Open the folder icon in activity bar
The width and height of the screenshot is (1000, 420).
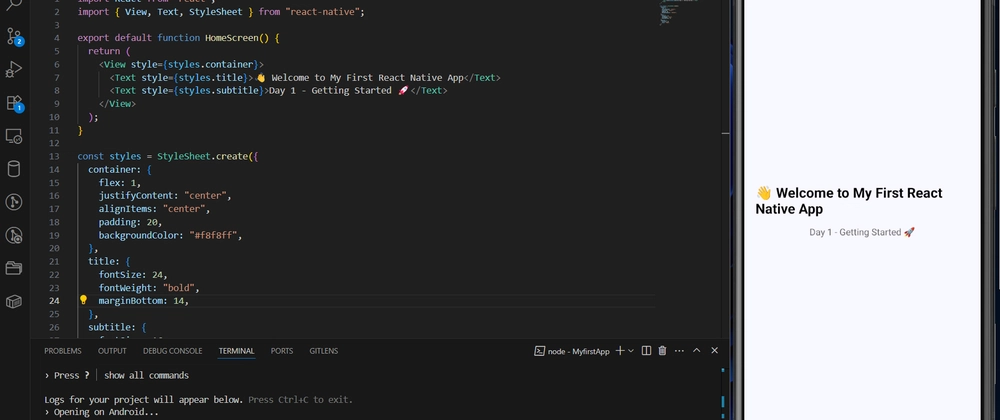pos(13,268)
